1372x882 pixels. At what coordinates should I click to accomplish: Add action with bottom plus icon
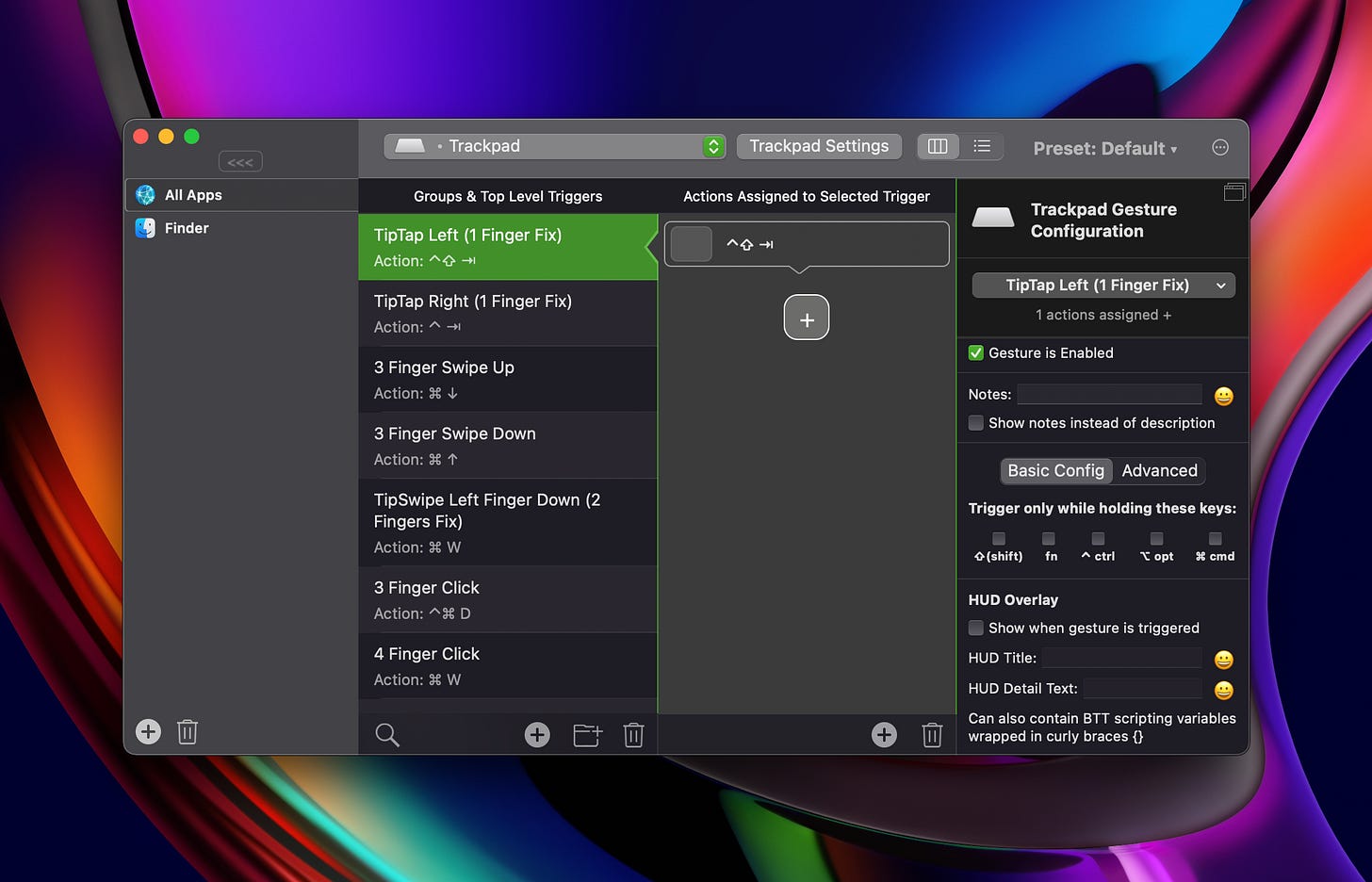tap(884, 735)
